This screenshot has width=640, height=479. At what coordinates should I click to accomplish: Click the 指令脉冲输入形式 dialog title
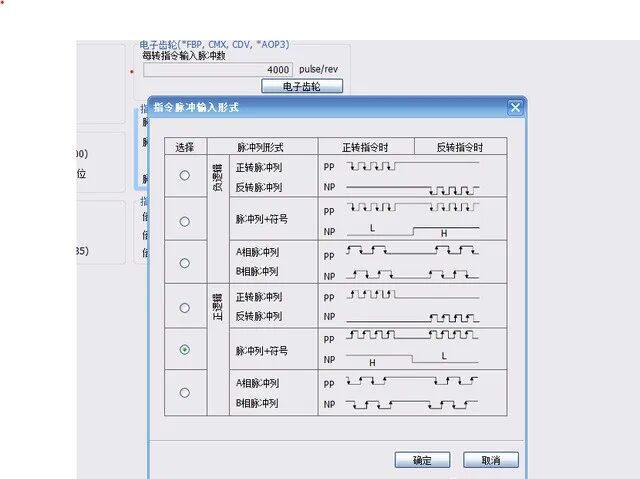tap(196, 107)
